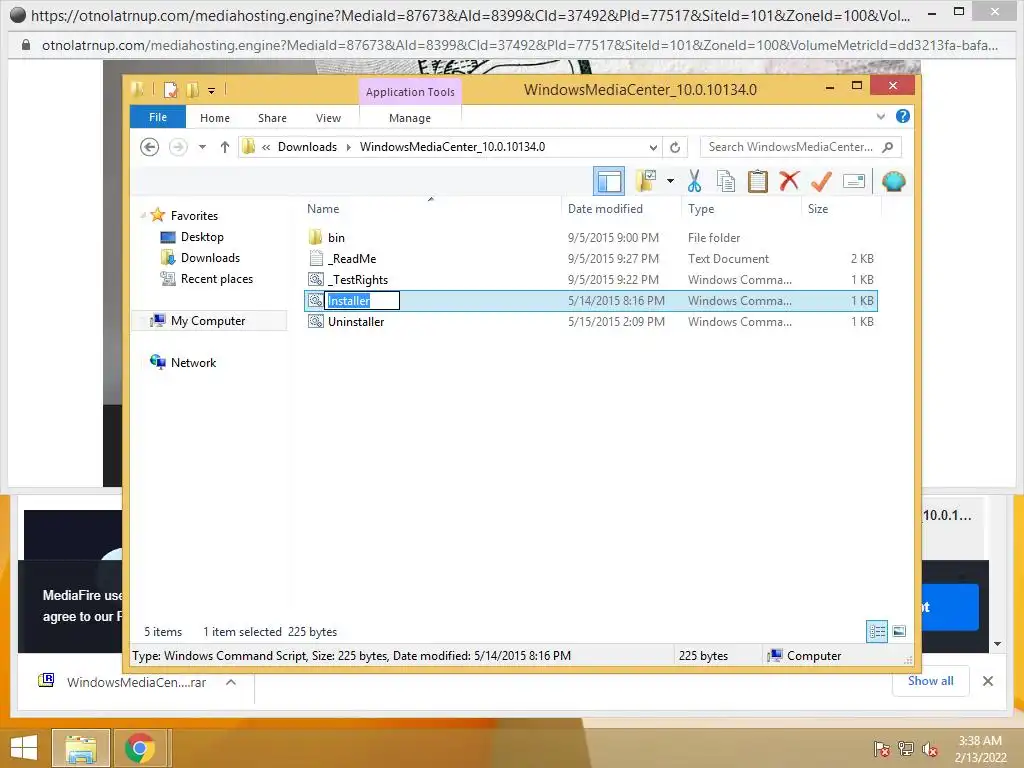1024x768 pixels.
Task: Click Action Center flag tray icon
Action: (x=882, y=748)
